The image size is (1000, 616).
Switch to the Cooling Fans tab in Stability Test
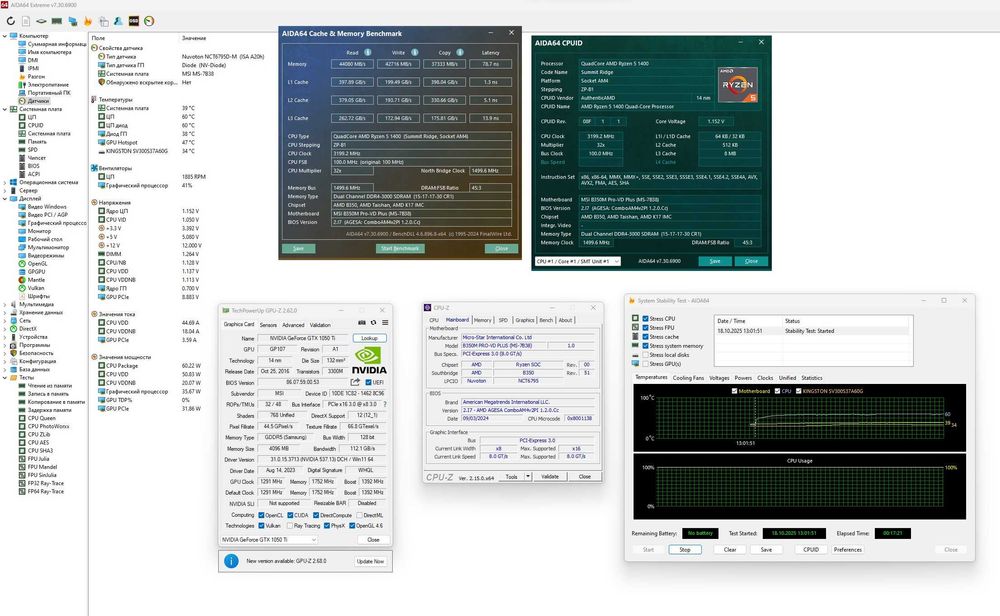[x=688, y=378]
